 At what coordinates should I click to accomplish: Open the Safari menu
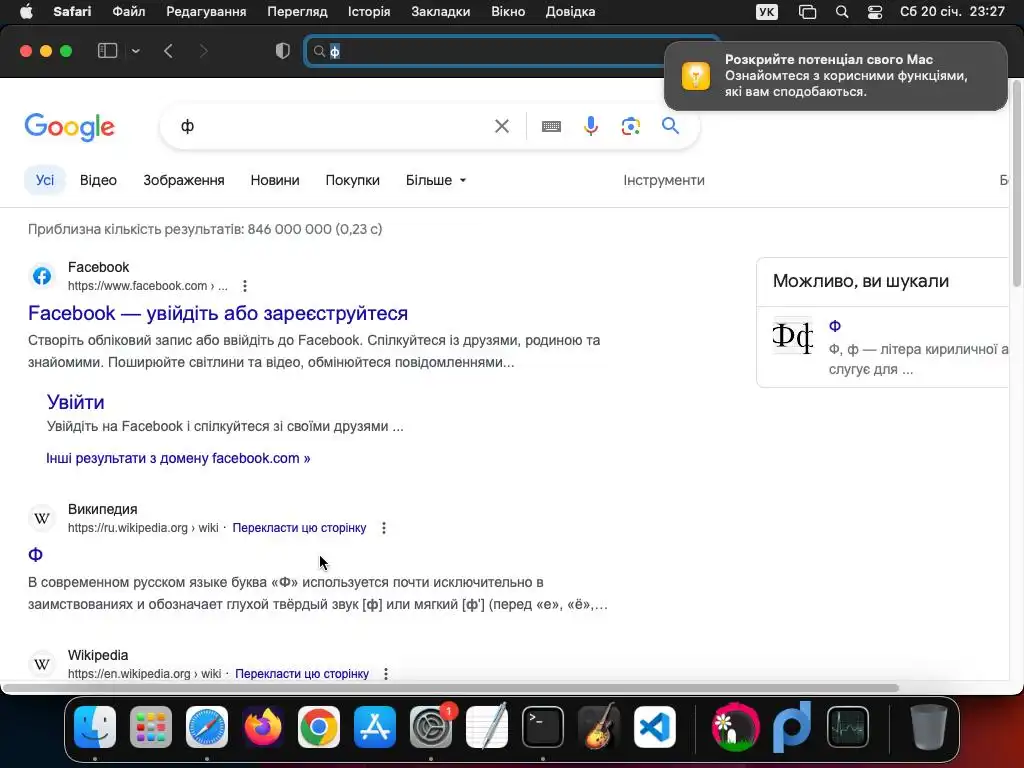click(x=72, y=12)
